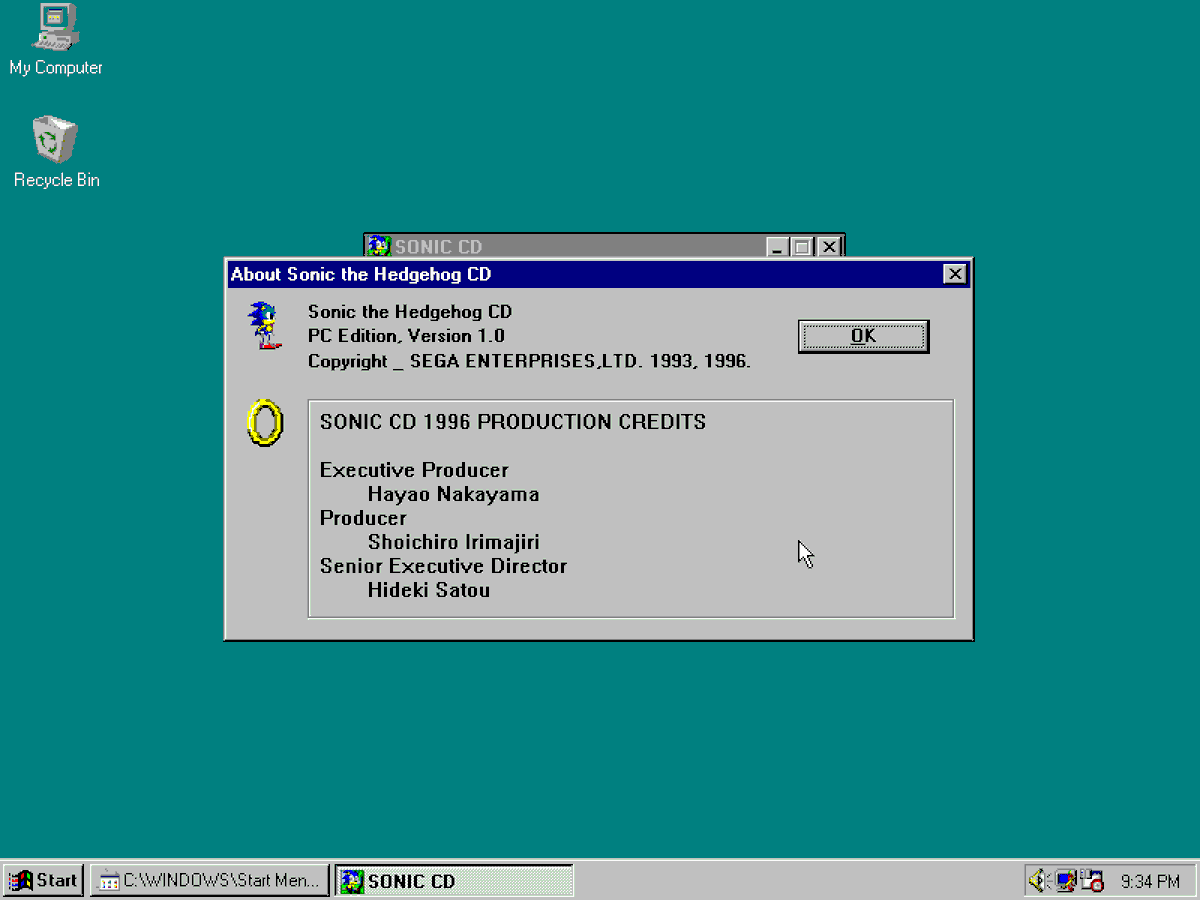Click the "Senior Executive Director" credit heading
This screenshot has height=900, width=1200.
tap(443, 566)
